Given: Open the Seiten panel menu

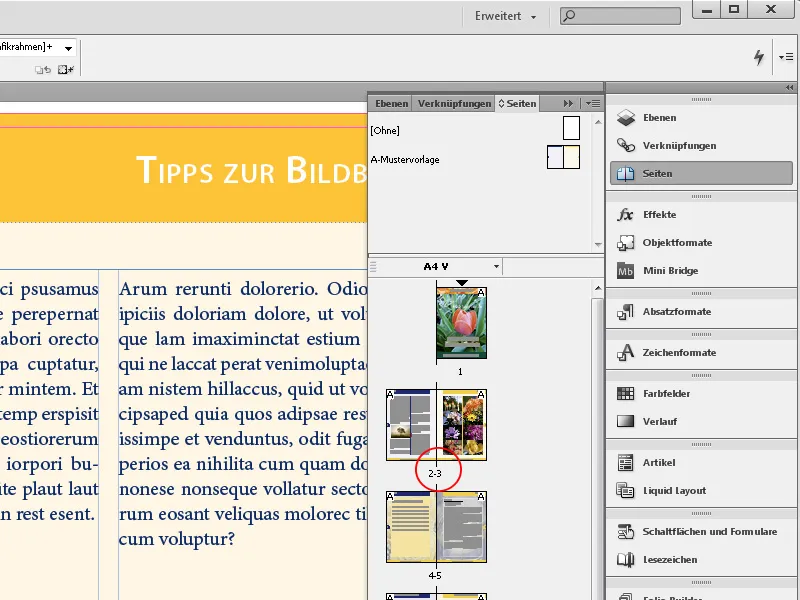Looking at the screenshot, I should 593,103.
